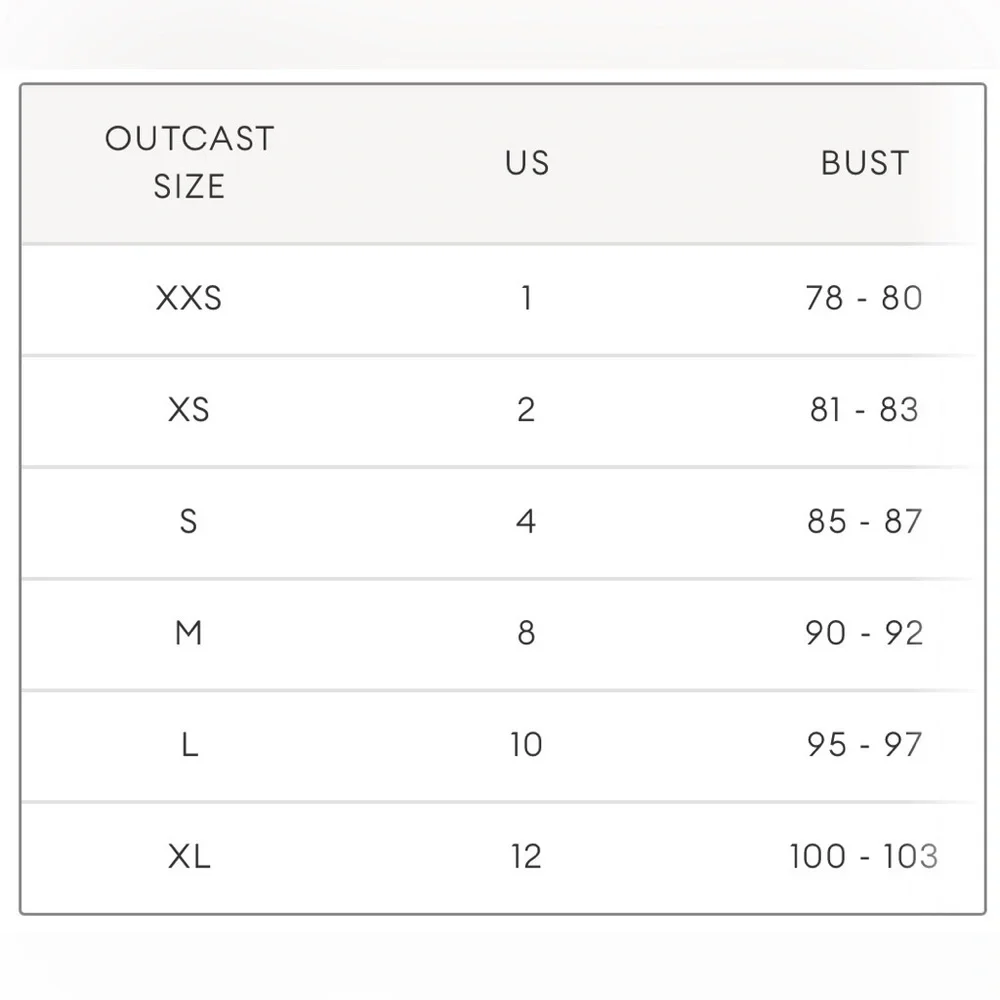
Task: Select the XXS size cell
Action: click(x=189, y=298)
